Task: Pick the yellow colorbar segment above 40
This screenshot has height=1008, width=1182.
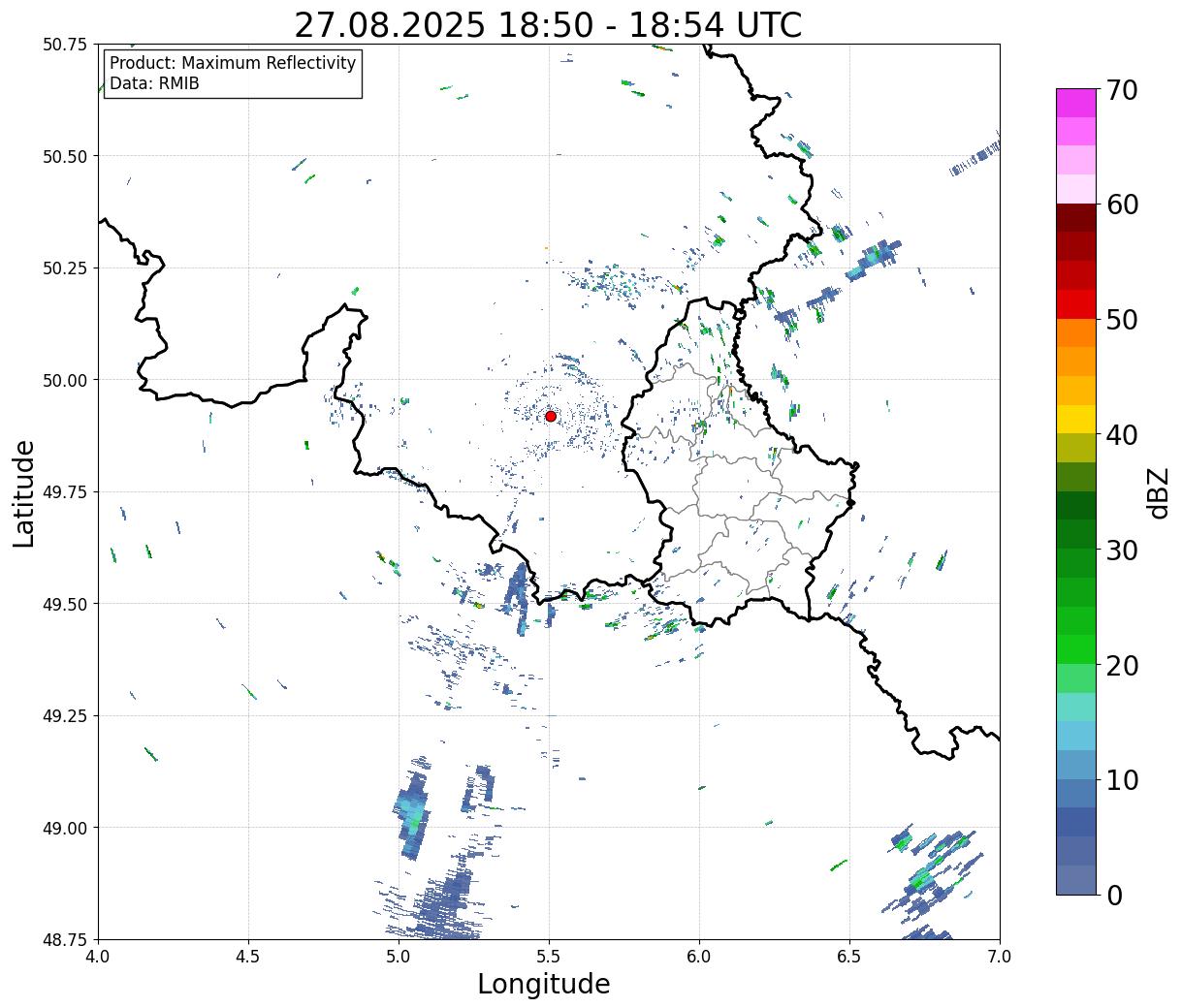Action: 1076,420
